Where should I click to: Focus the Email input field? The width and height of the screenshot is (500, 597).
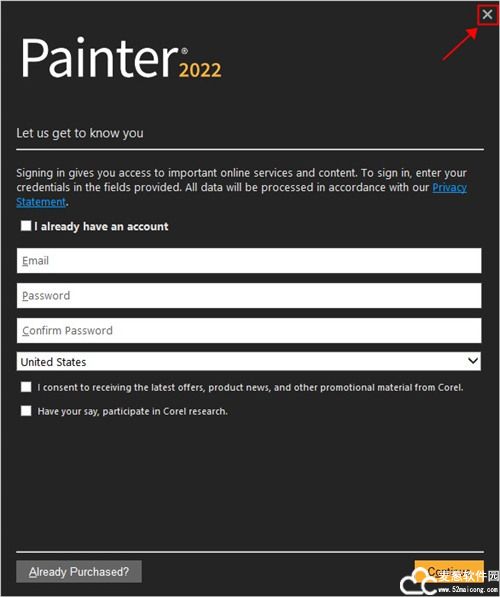click(249, 261)
